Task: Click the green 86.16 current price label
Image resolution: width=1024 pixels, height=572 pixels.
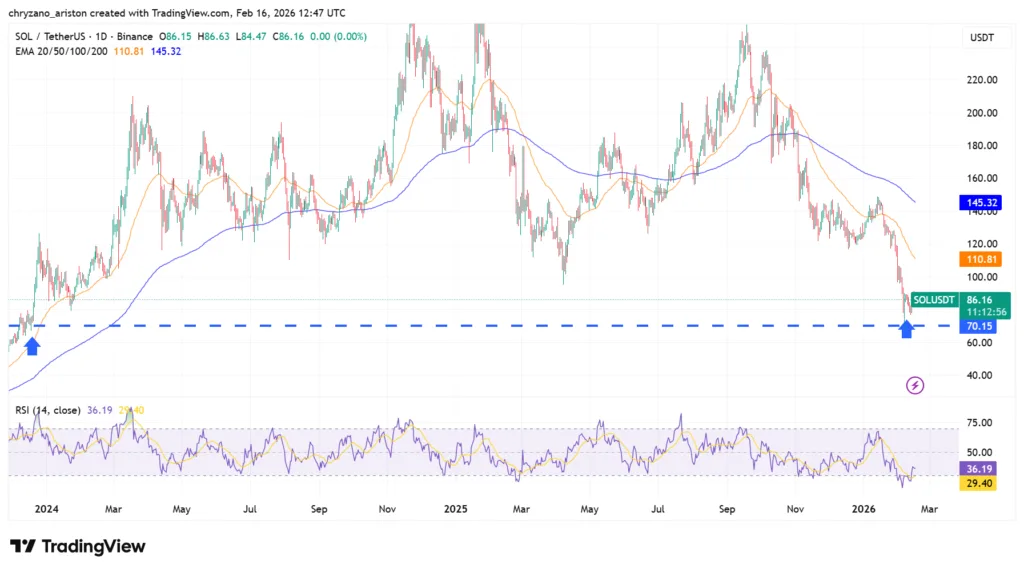Action: pos(978,299)
